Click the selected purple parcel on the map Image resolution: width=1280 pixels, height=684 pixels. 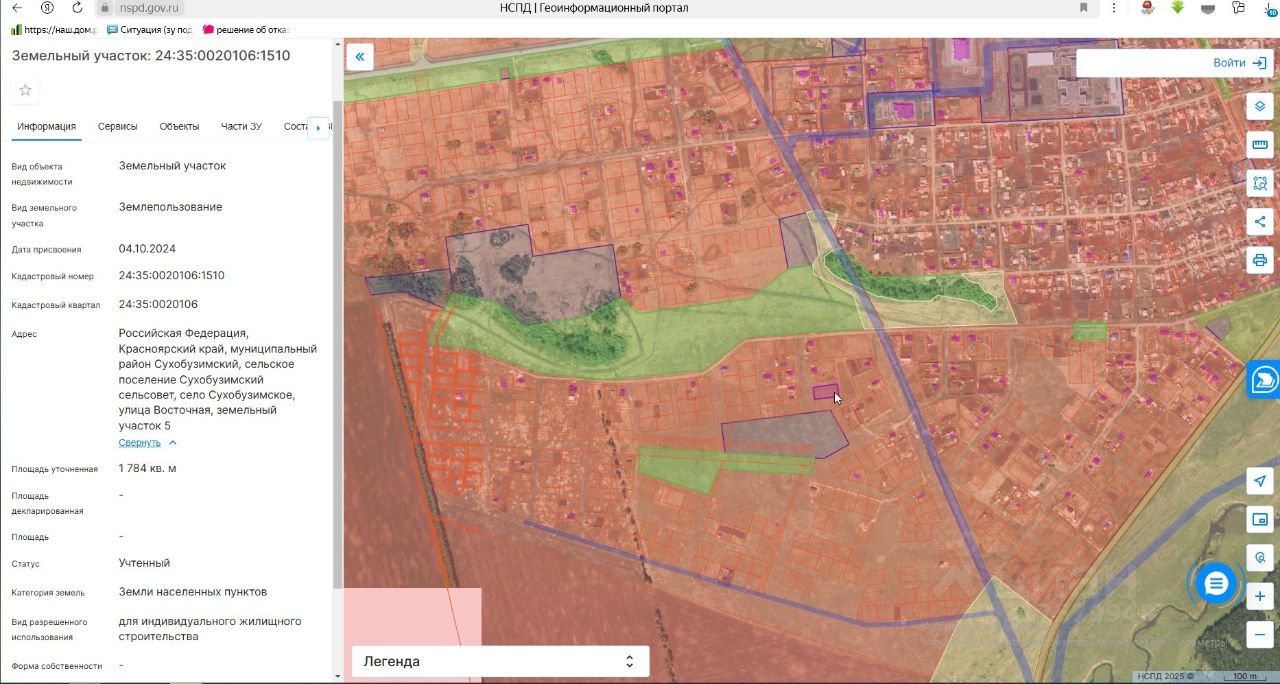pyautogui.click(x=825, y=392)
